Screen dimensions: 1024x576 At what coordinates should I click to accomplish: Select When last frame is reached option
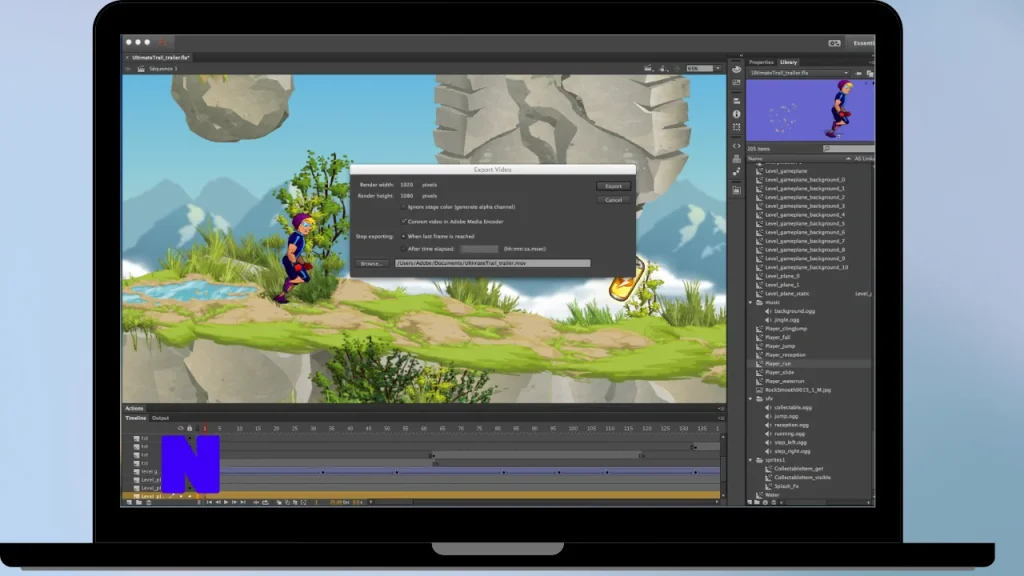[403, 236]
